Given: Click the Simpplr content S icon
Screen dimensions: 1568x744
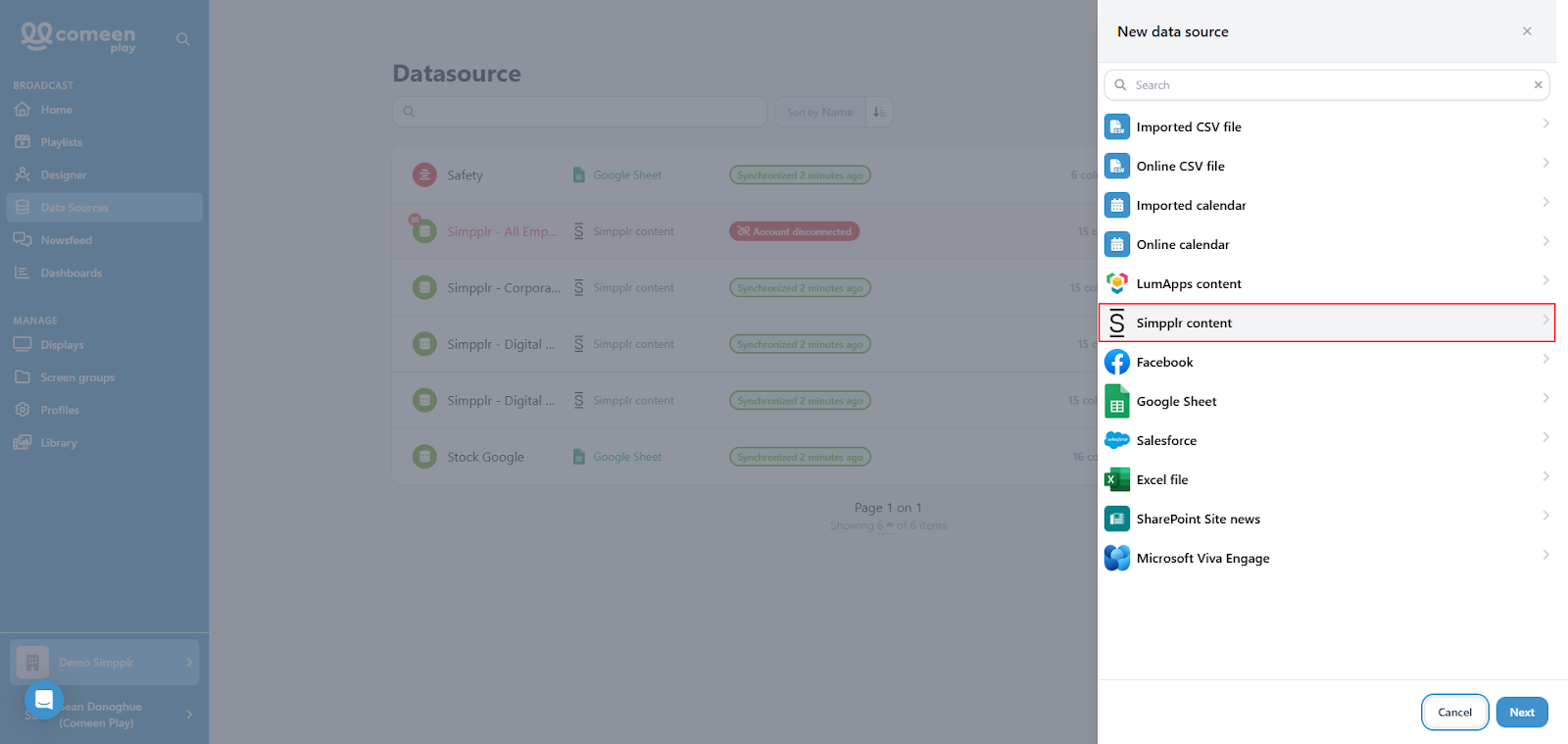Looking at the screenshot, I should [x=1117, y=322].
